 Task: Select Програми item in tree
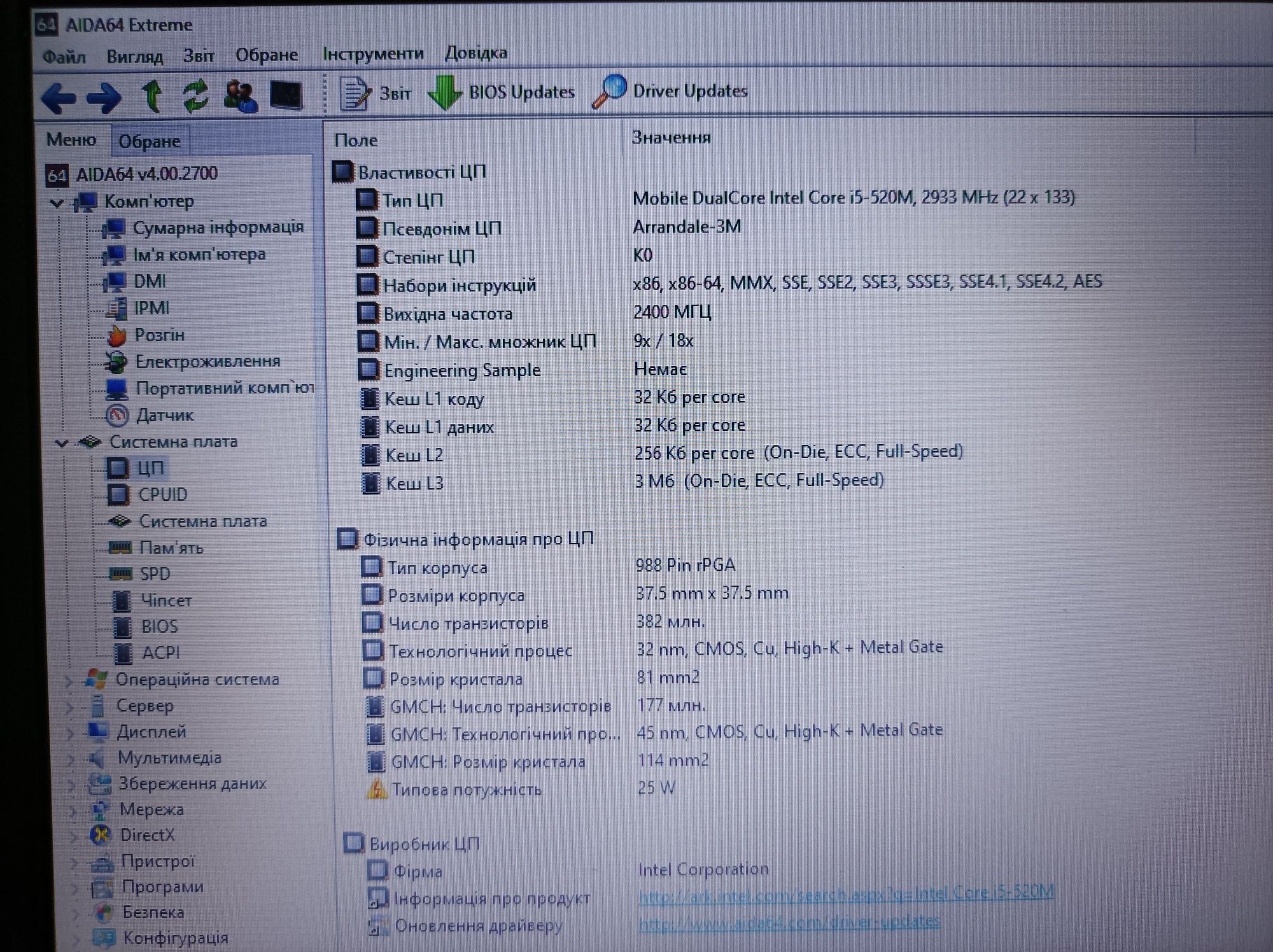[x=162, y=887]
